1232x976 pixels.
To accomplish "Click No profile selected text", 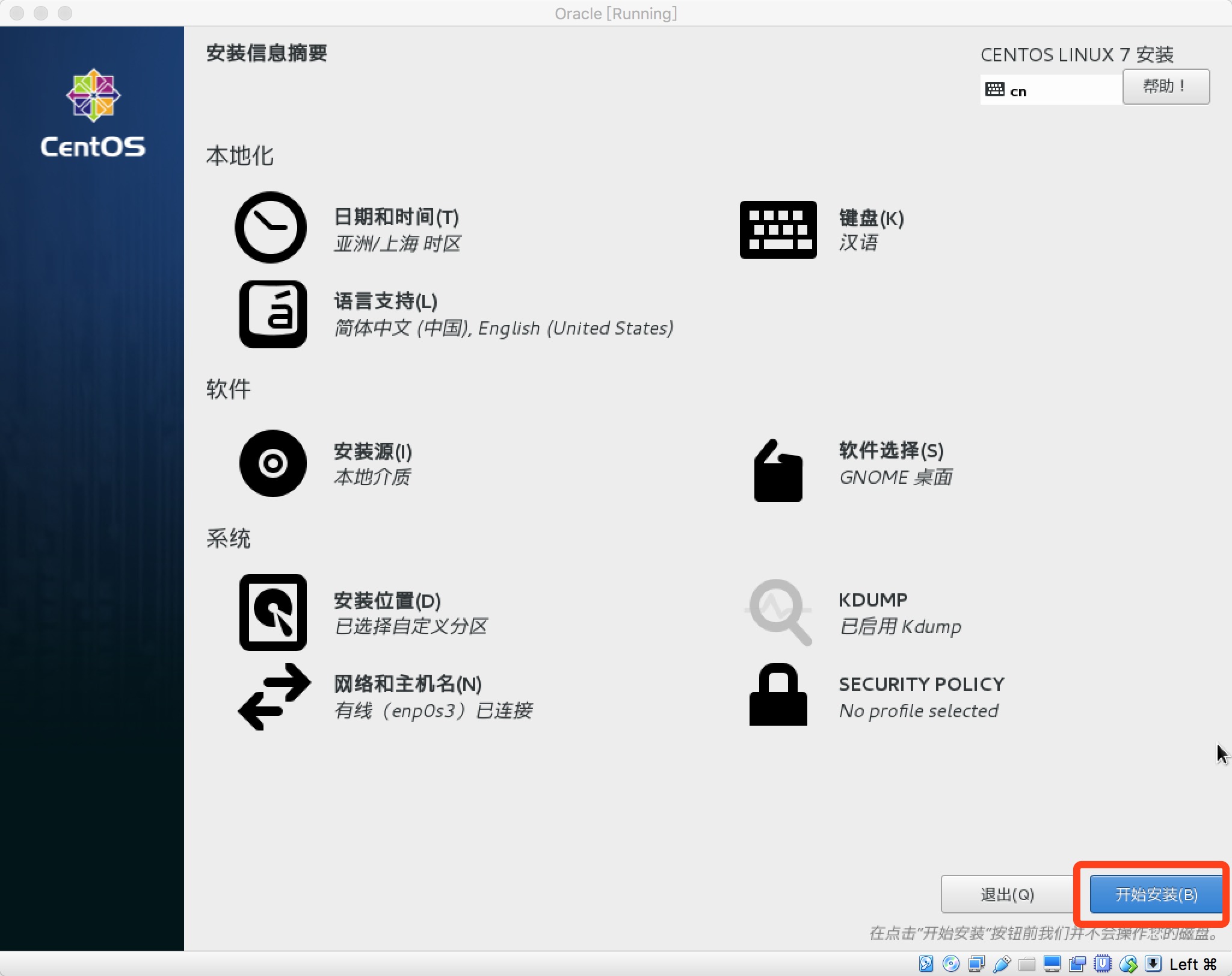I will click(919, 711).
